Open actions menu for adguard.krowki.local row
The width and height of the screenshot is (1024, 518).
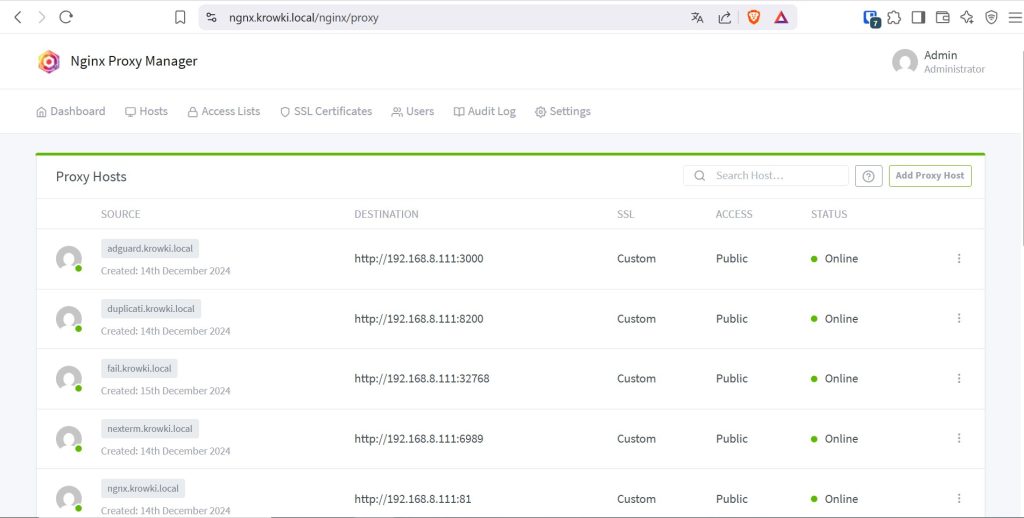coord(959,259)
